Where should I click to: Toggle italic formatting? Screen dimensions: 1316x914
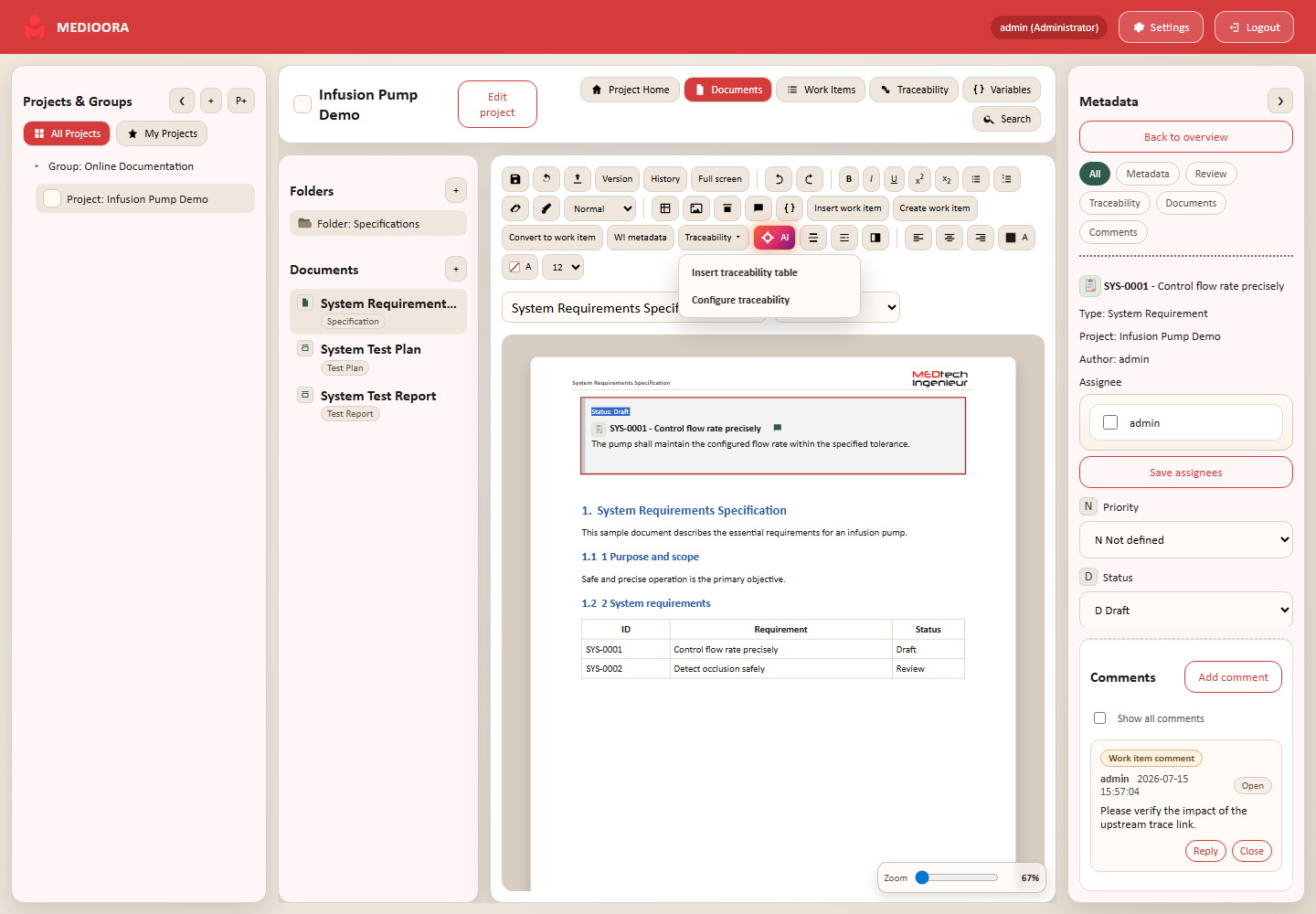[872, 179]
